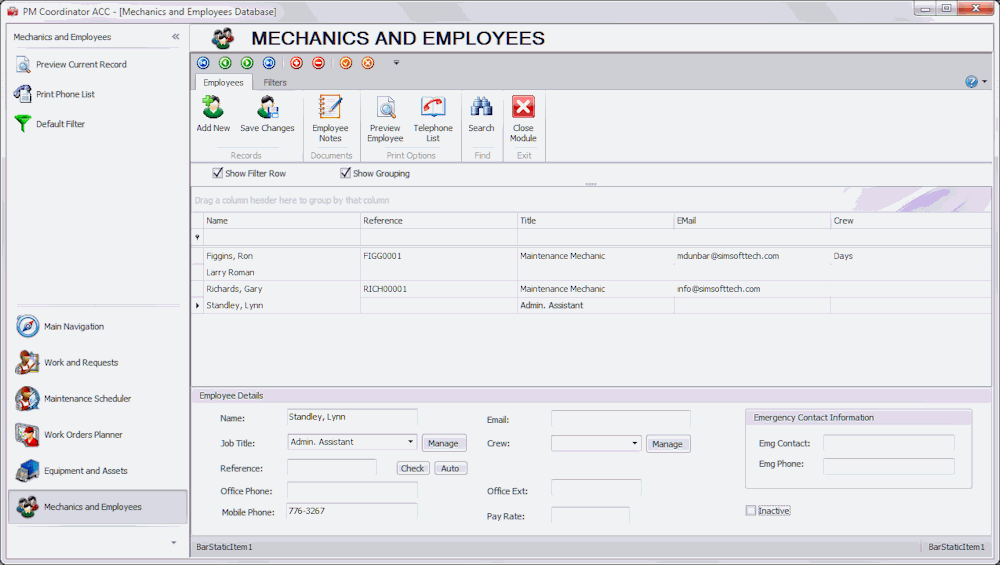
Task: Open the Crew dropdown list
Action: [x=635, y=443]
